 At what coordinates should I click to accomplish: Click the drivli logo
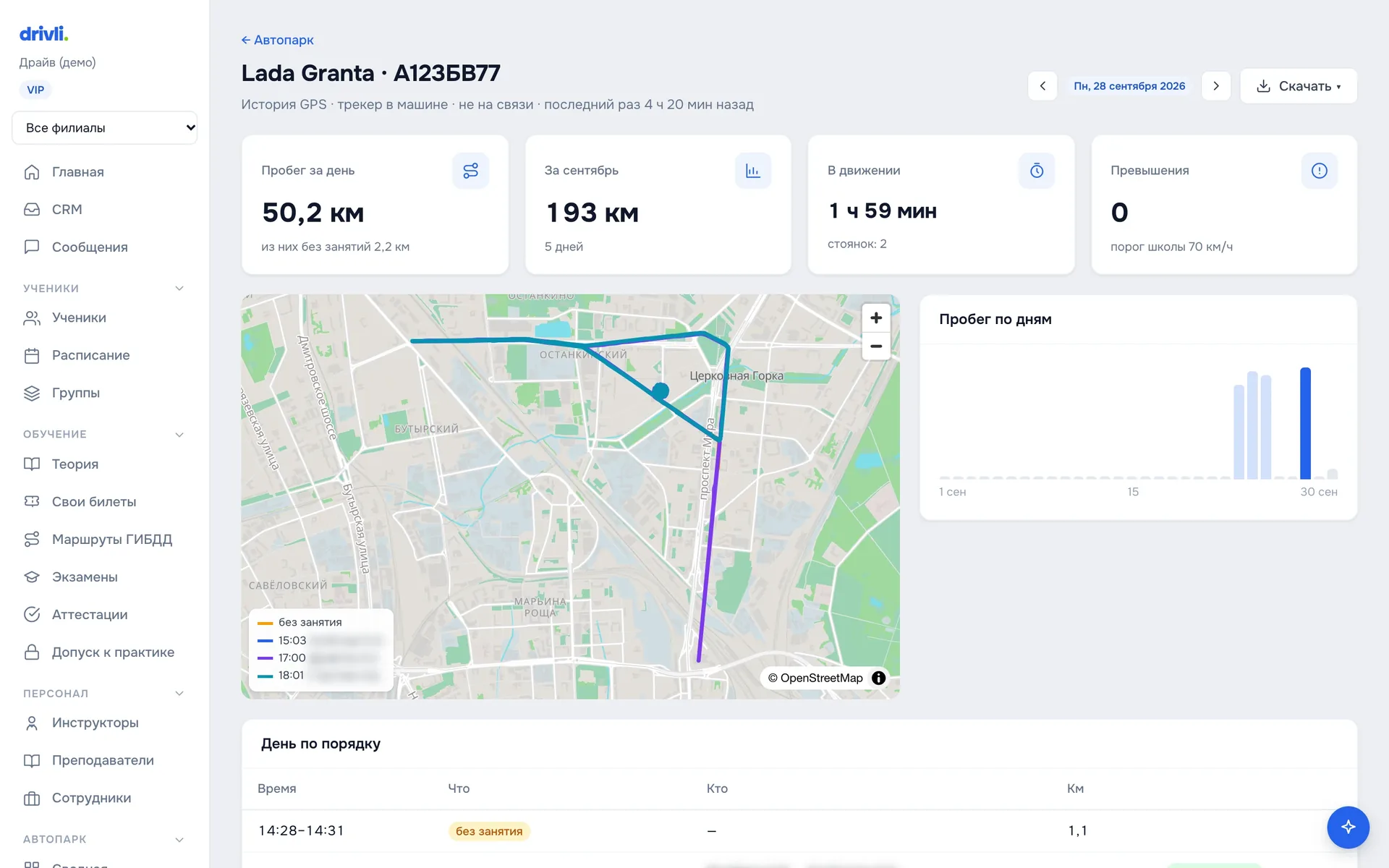[x=43, y=33]
